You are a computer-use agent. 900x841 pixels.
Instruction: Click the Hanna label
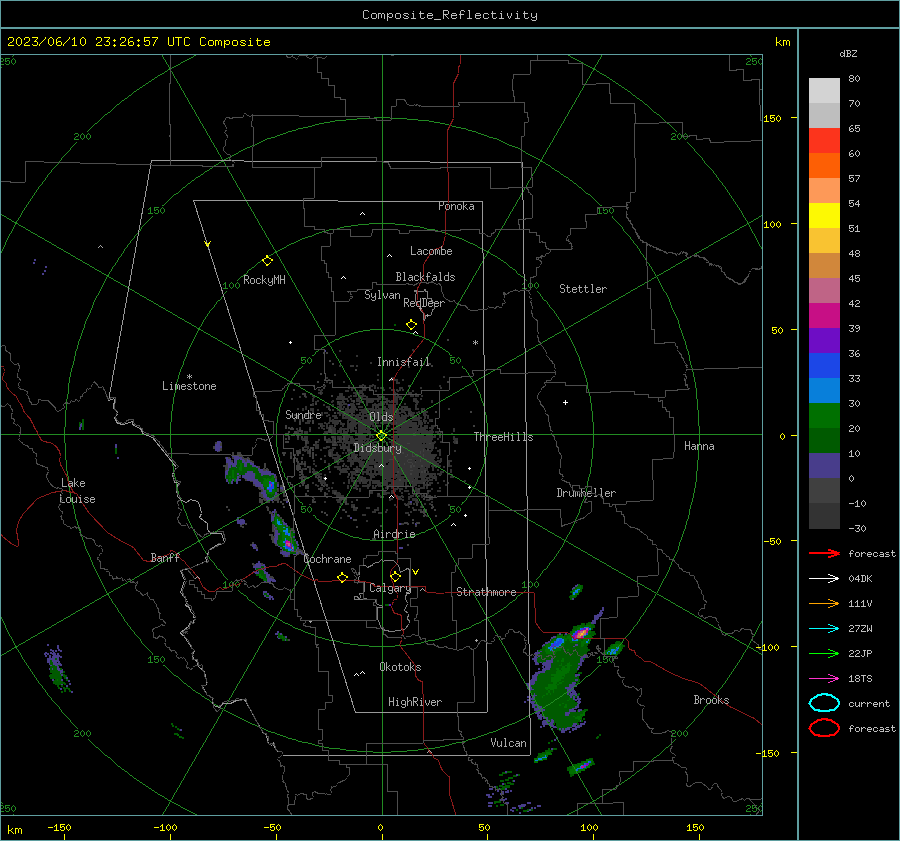click(x=699, y=446)
